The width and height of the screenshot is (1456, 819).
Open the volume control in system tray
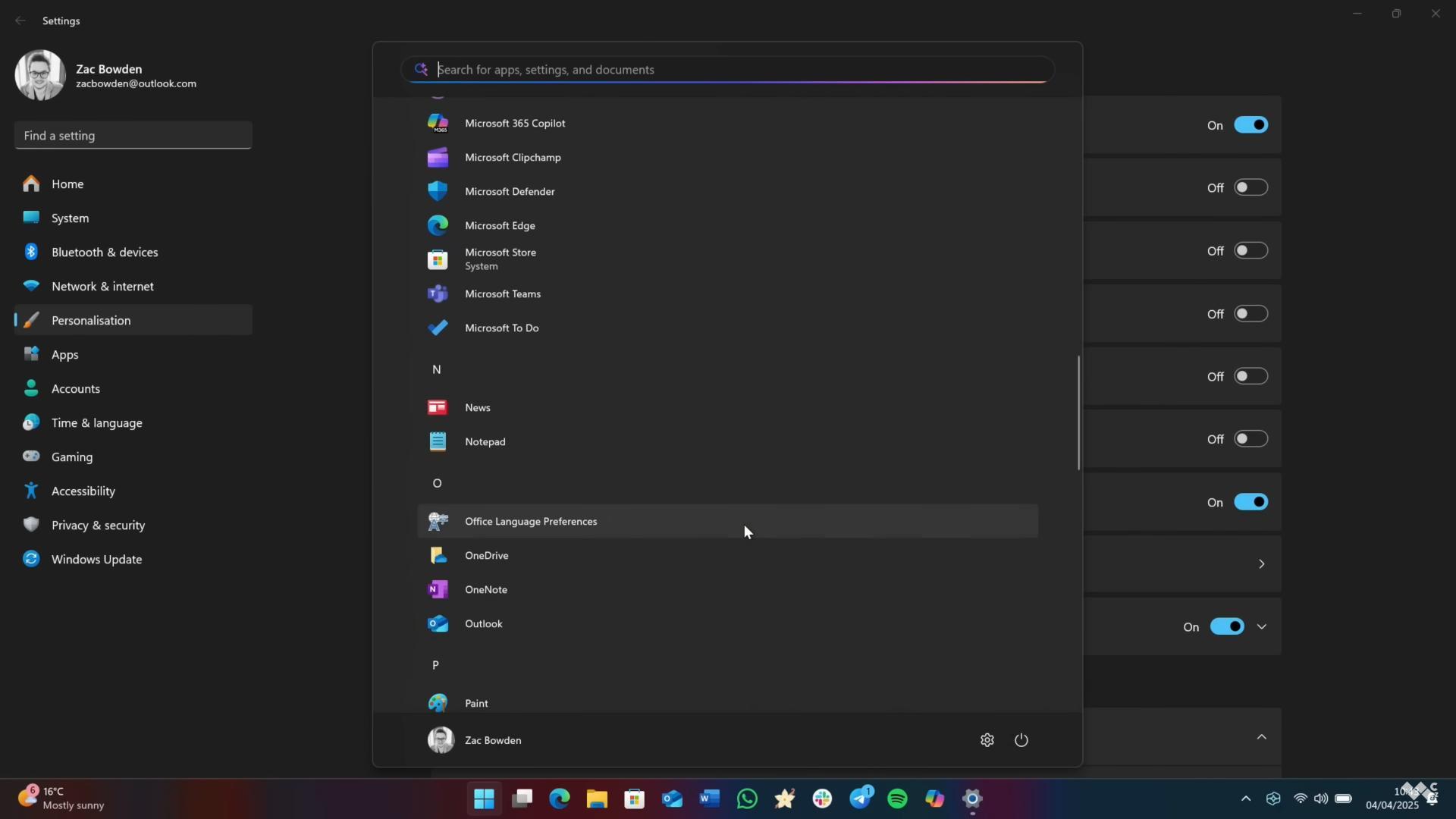1321,799
